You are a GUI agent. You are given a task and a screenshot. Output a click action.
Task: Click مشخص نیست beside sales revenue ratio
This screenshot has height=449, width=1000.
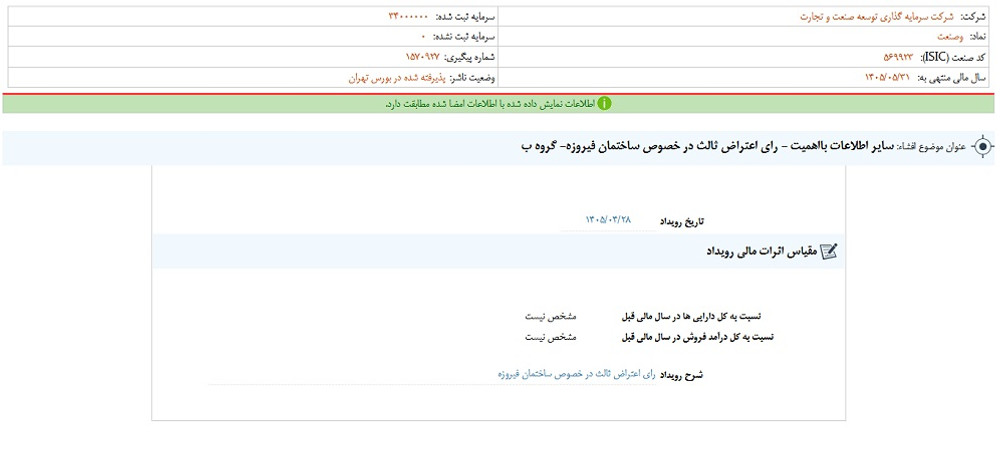(x=550, y=337)
